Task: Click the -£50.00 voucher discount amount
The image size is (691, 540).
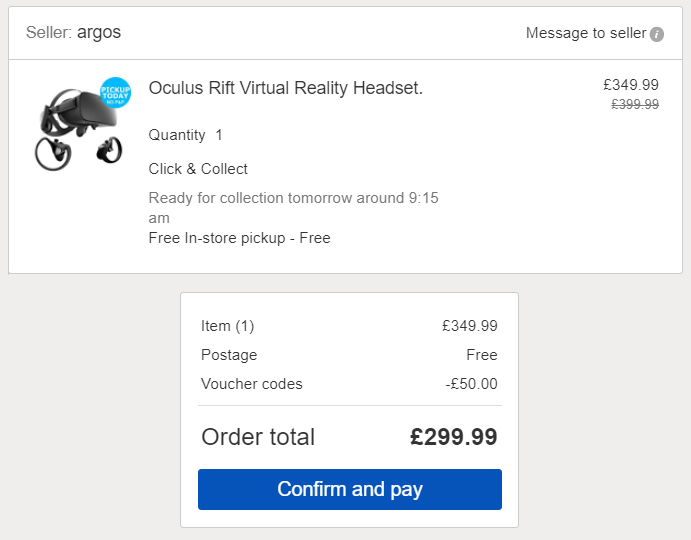Action: 471,384
